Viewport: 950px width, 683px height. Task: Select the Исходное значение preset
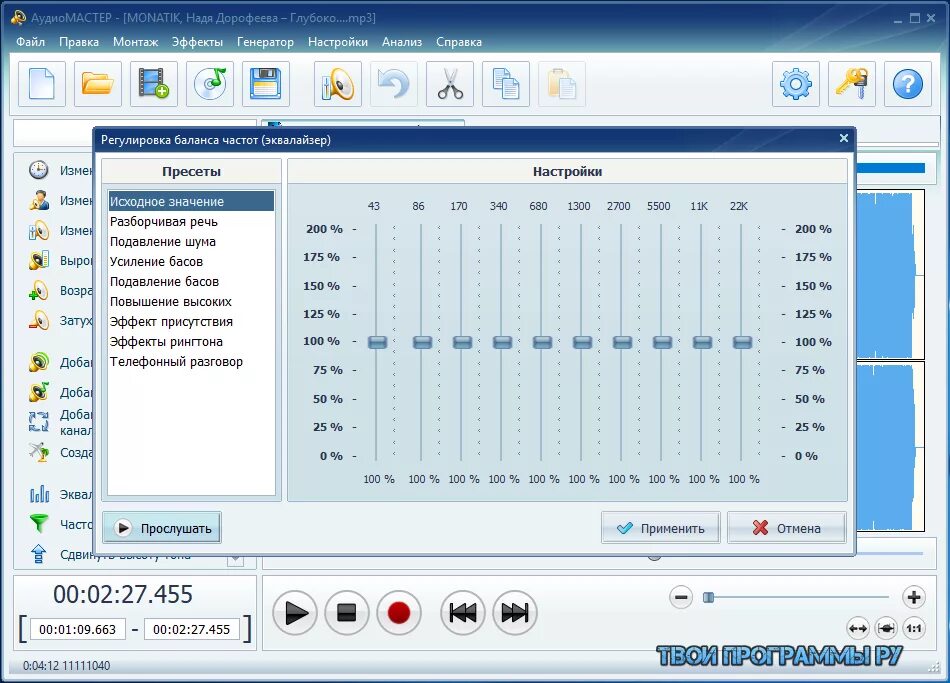click(x=191, y=201)
